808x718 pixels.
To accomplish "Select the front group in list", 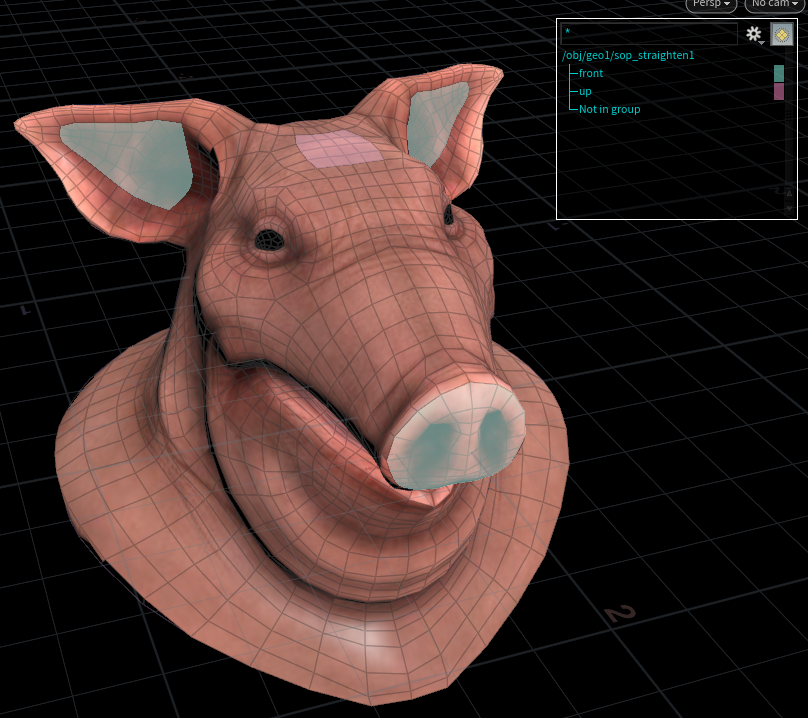I will pos(591,73).
